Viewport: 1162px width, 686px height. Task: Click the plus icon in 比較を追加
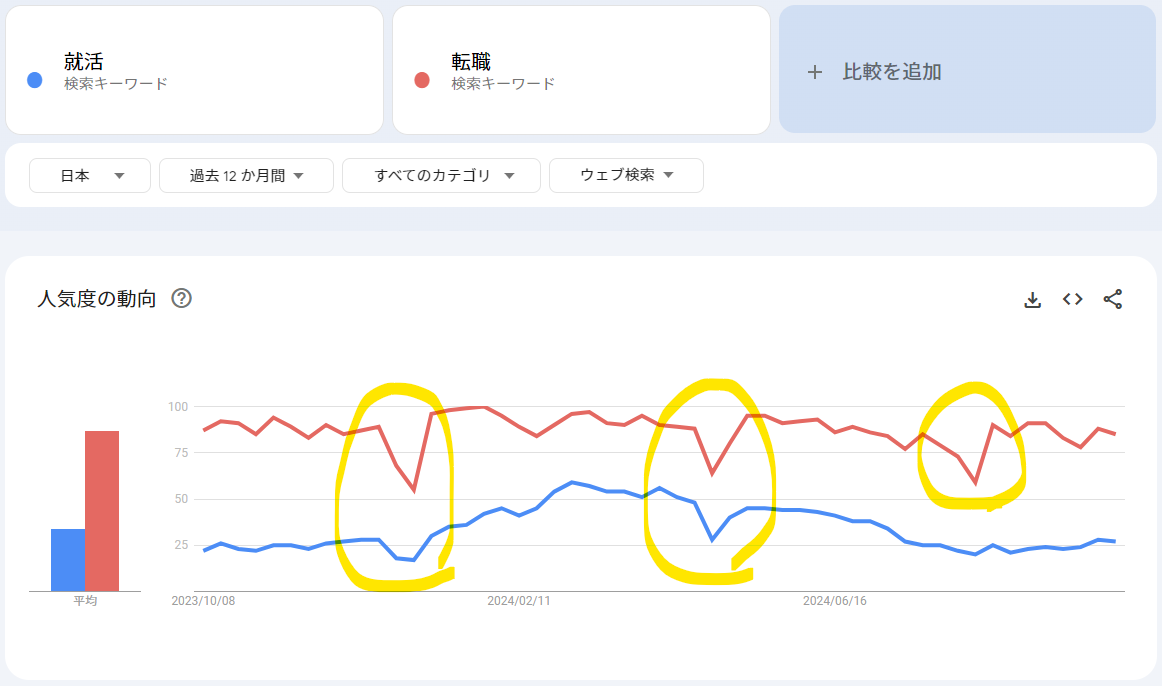[814, 72]
